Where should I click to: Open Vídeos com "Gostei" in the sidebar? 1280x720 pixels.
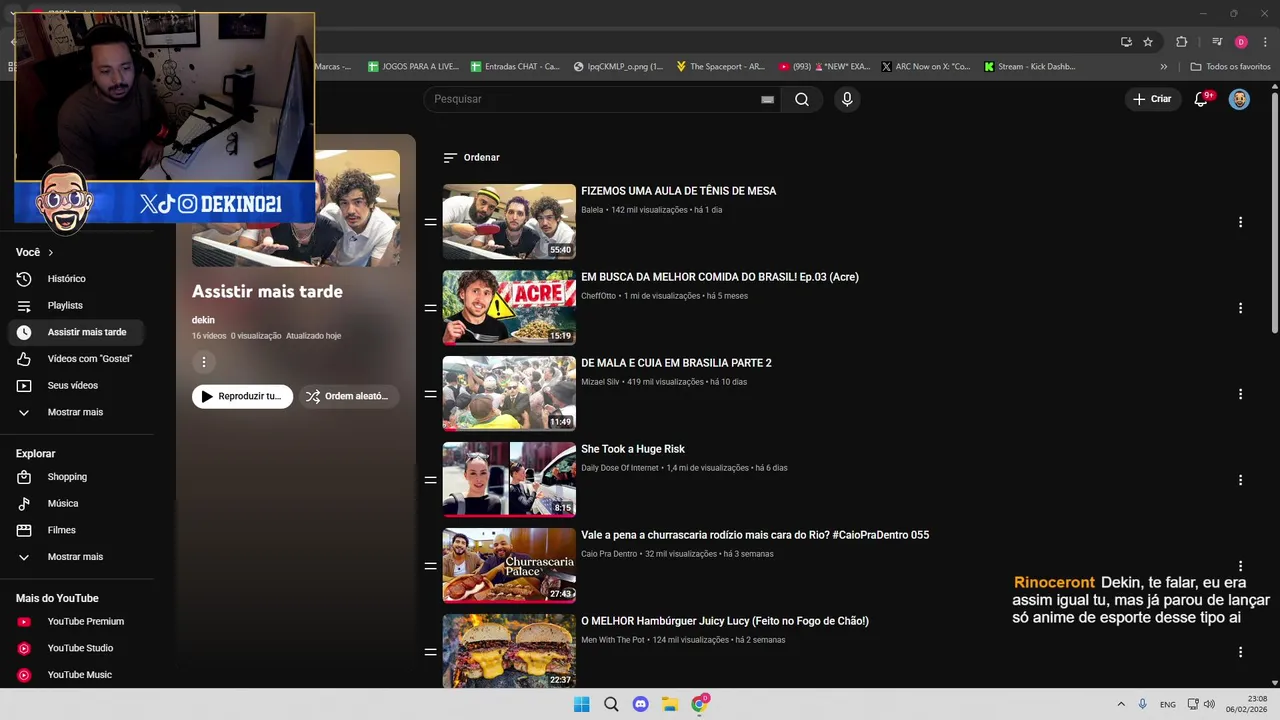pyautogui.click(x=76, y=358)
